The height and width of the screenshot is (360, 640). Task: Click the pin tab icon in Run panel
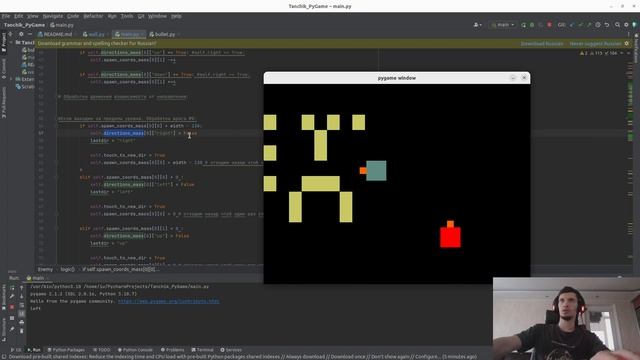coord(12,329)
